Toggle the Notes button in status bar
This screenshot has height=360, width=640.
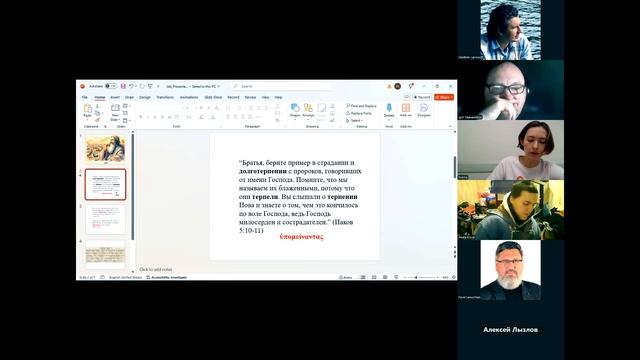click(345, 277)
